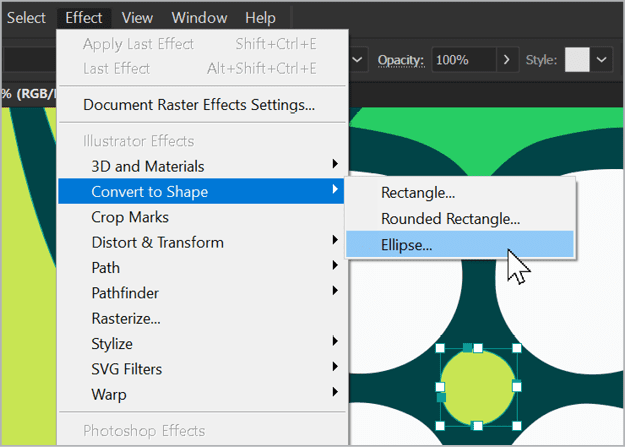Screen dimensions: 625x447
Task: Expand the Opacity slider arrow
Action: 507,60
